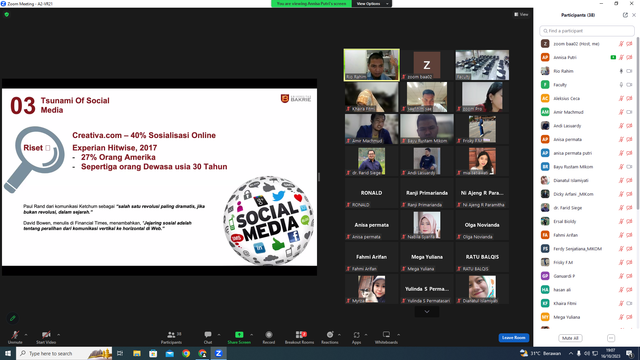Select hasan ali in participant list
The width and height of the screenshot is (640, 360).
pos(587,290)
